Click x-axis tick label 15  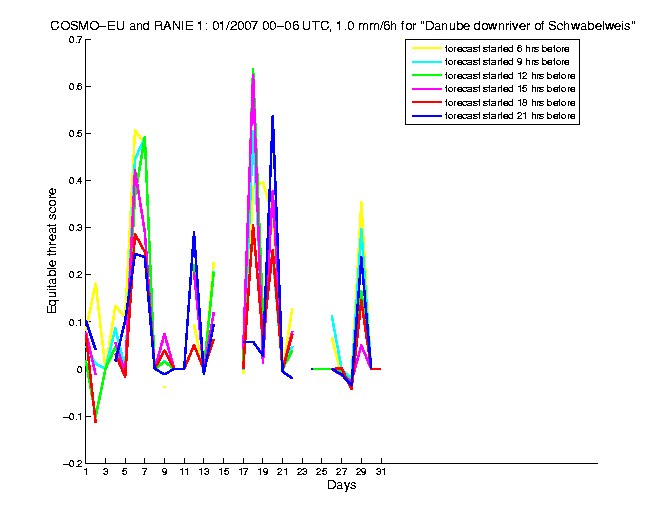[224, 472]
